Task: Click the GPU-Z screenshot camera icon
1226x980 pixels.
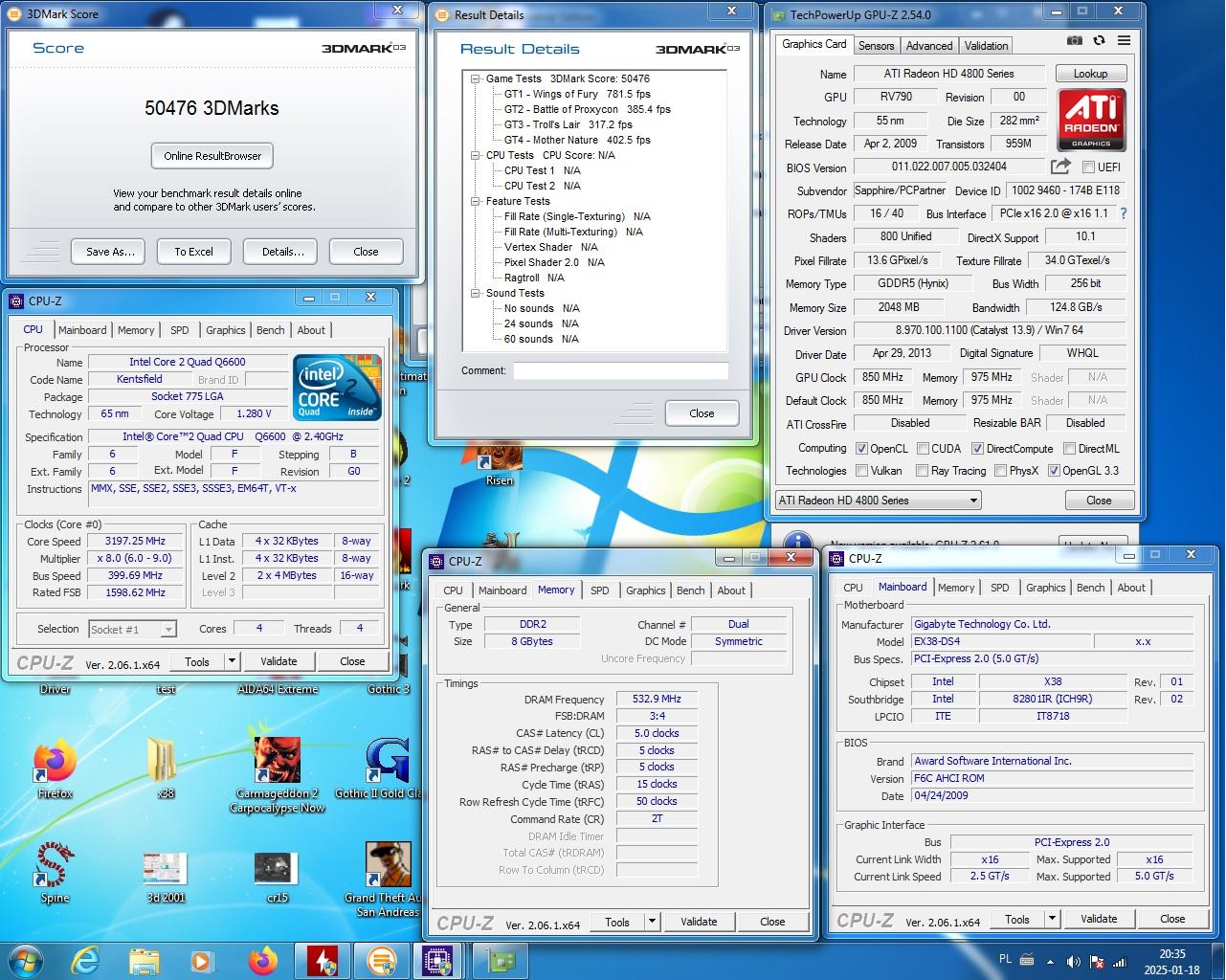Action: [1075, 40]
